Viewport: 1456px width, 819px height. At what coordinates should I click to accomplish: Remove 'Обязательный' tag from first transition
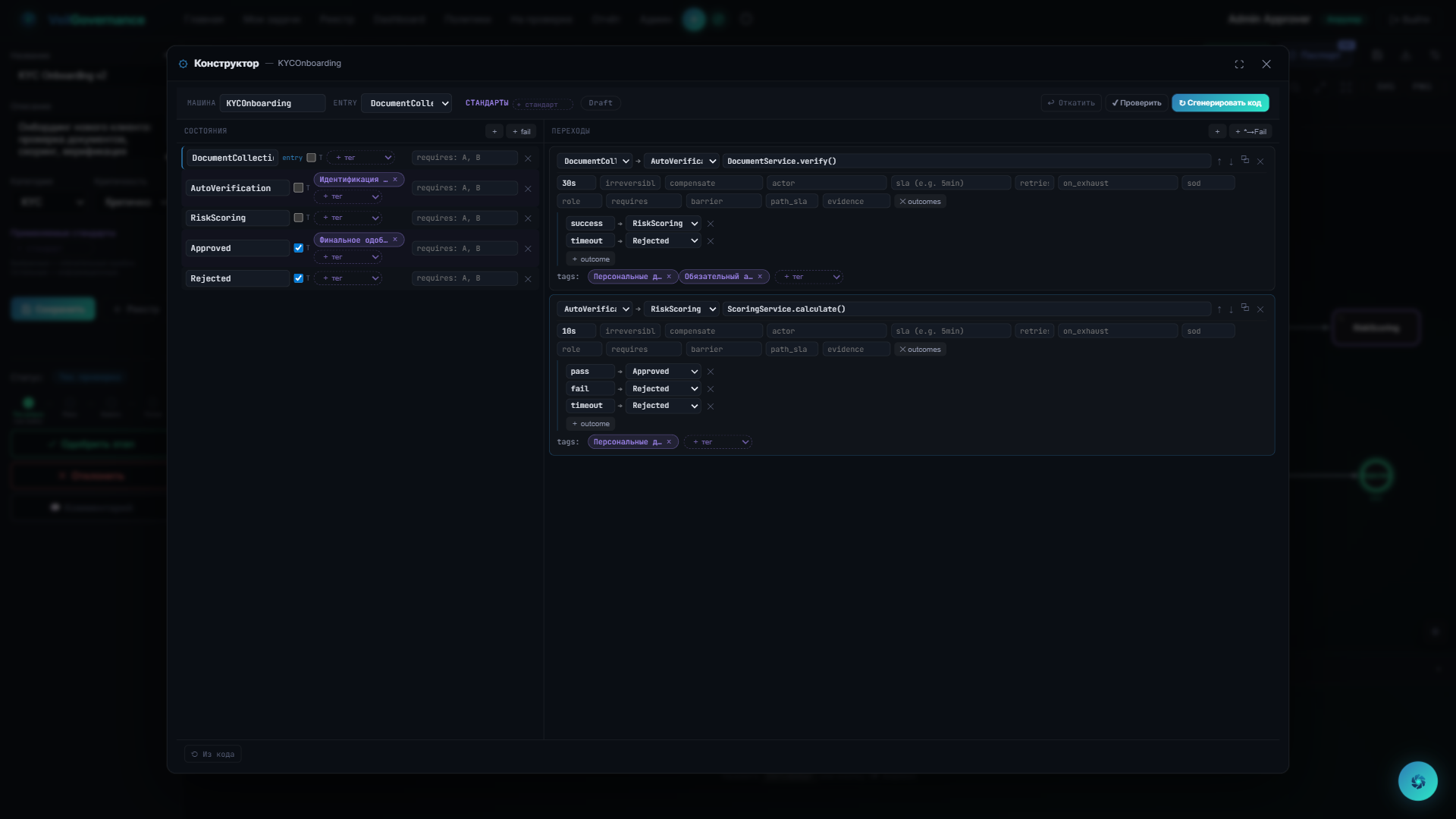click(x=760, y=277)
